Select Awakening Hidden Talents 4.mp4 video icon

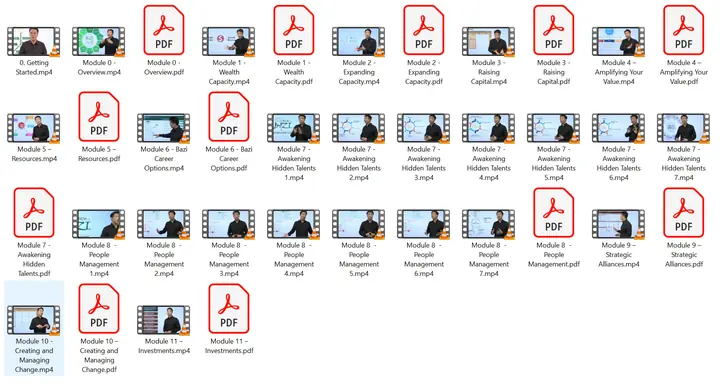tap(489, 128)
